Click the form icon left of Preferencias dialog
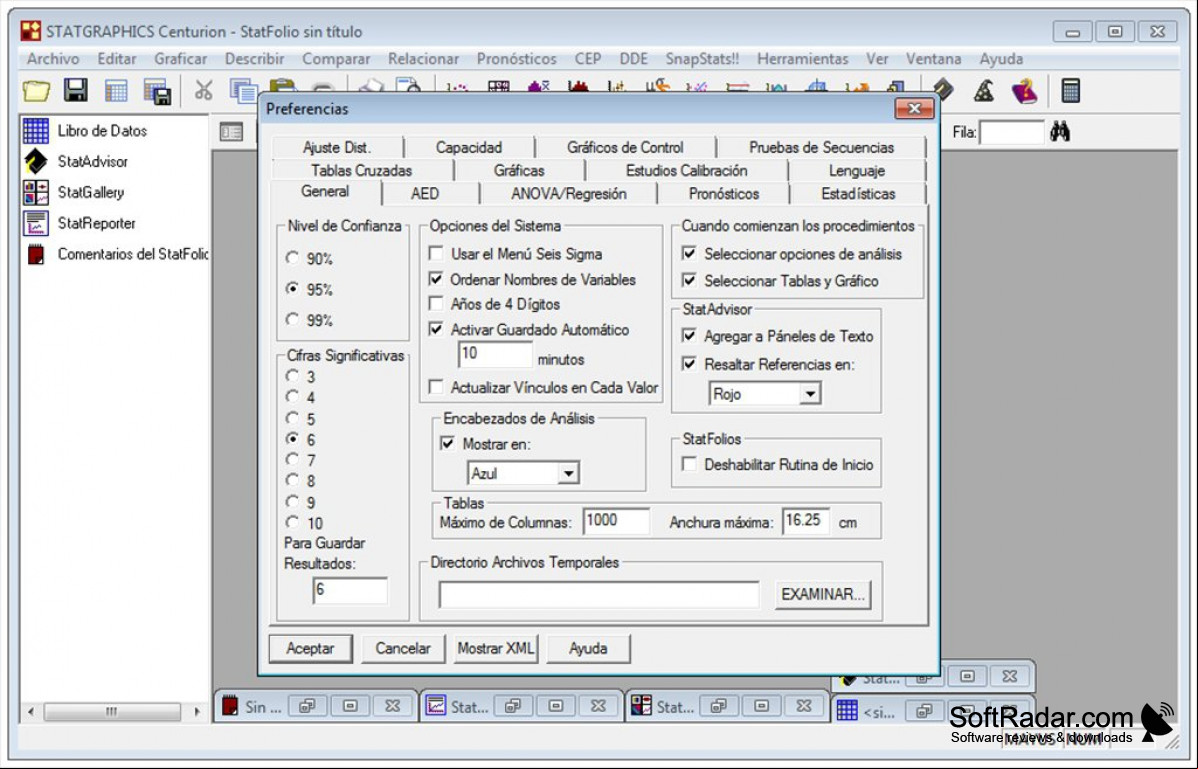The height and width of the screenshot is (769, 1198). pyautogui.click(x=232, y=132)
